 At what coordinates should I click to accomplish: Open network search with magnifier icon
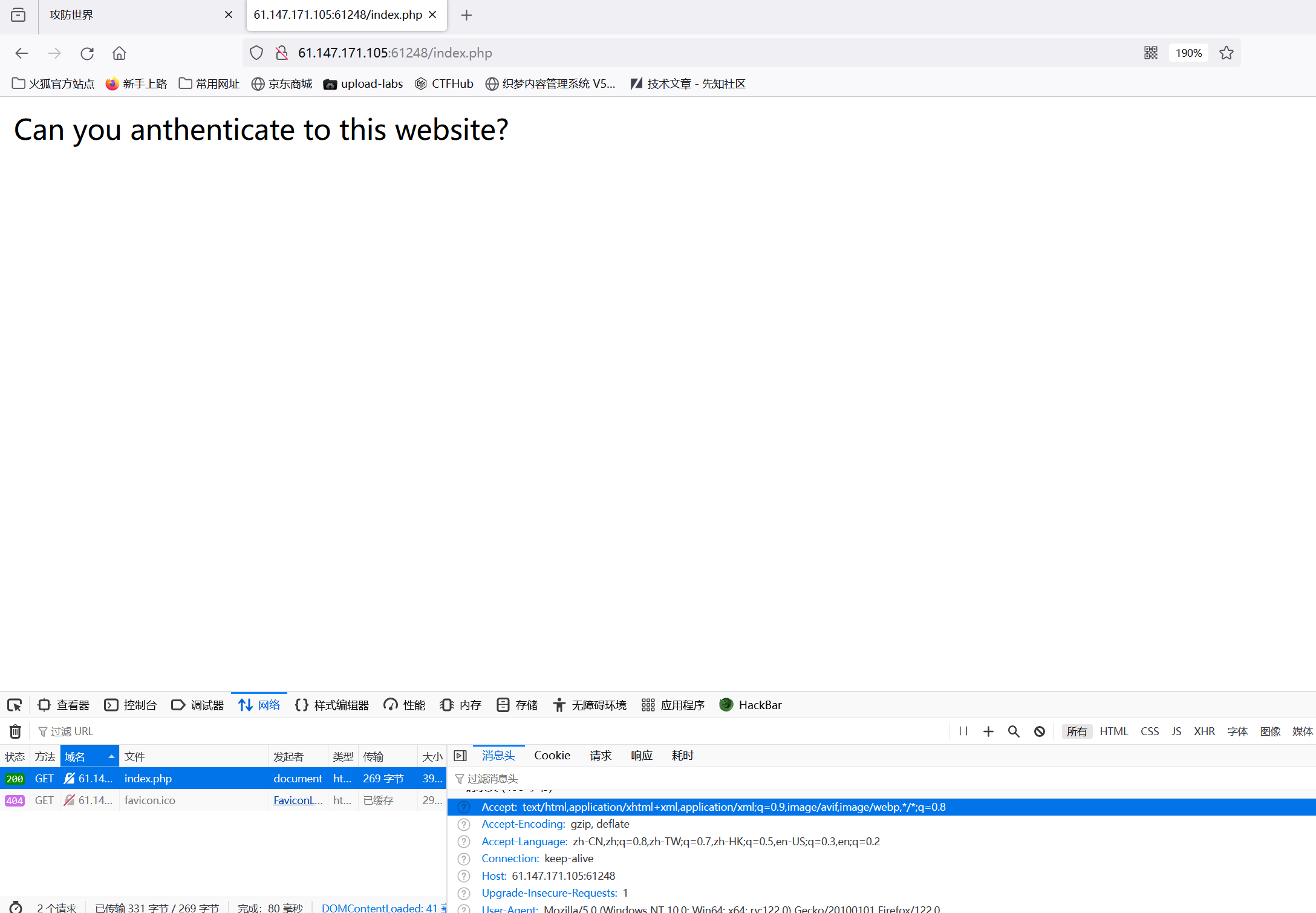[x=1014, y=731]
